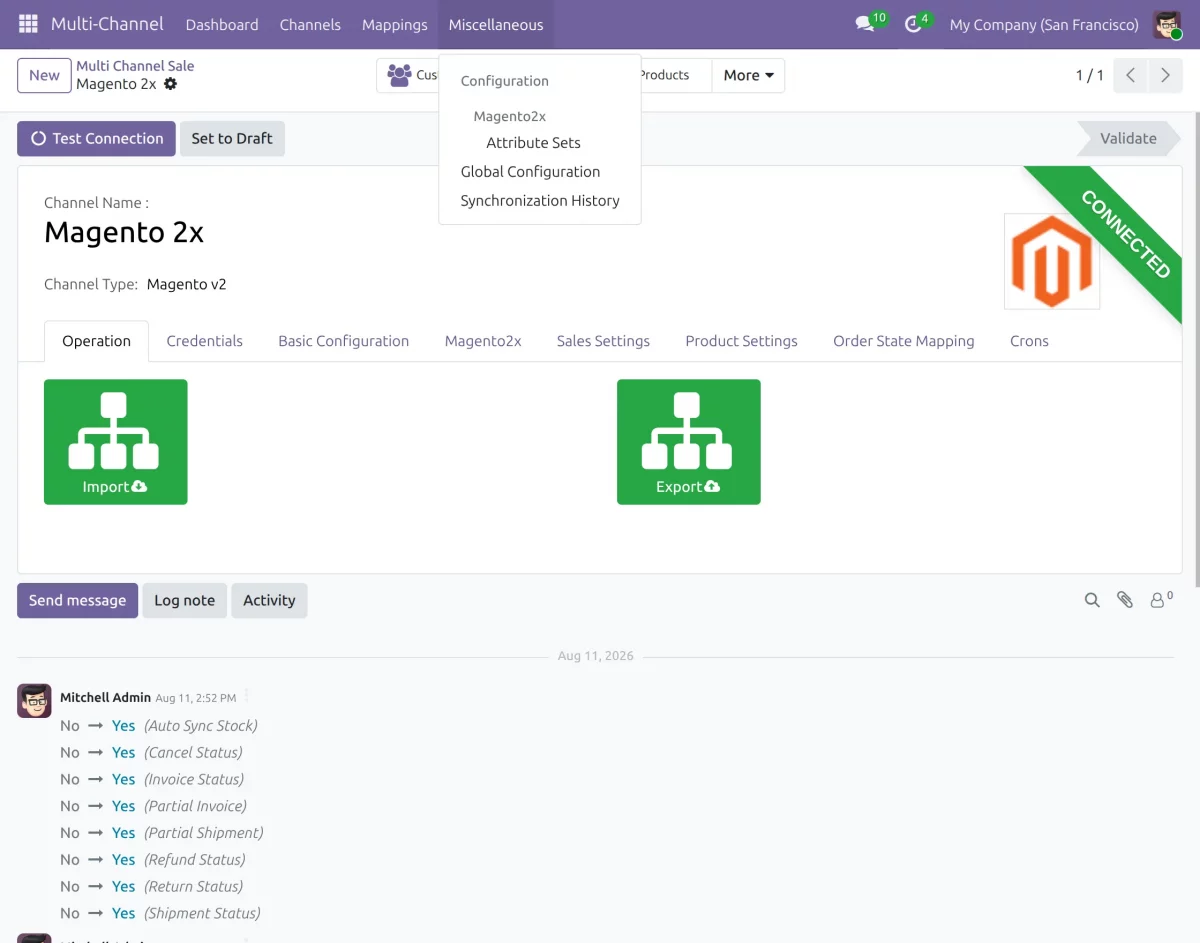The height and width of the screenshot is (943, 1200).
Task: Click the (Auto Sync Stock) log entry
Action: (201, 726)
